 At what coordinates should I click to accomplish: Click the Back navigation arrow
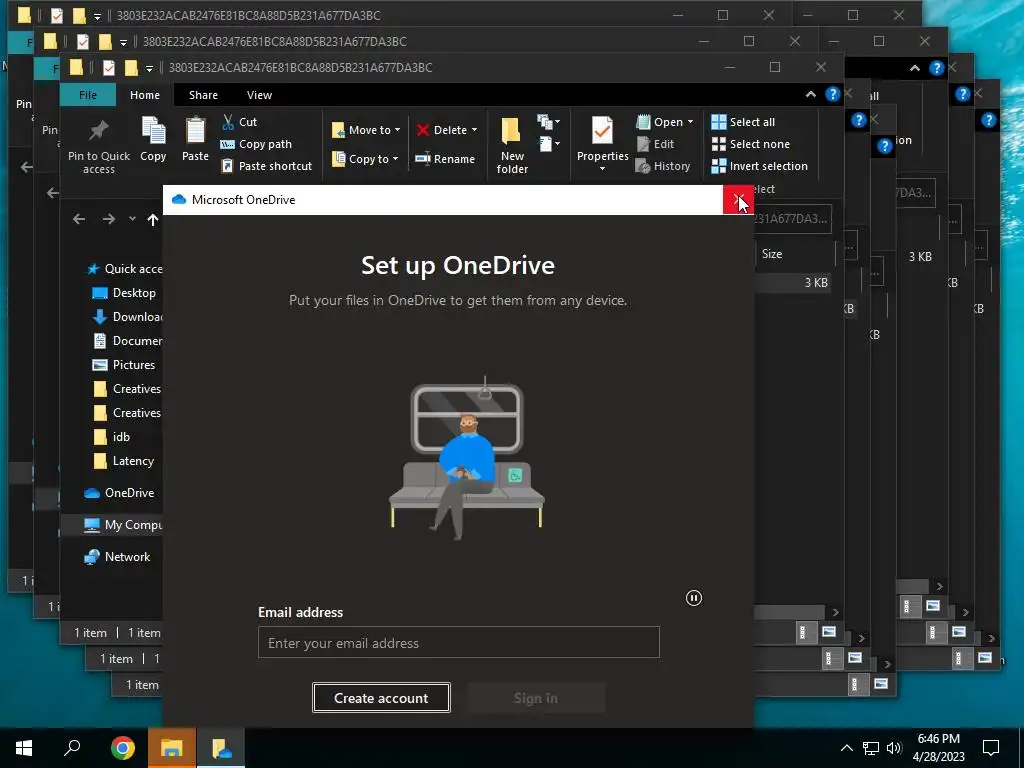(x=79, y=219)
